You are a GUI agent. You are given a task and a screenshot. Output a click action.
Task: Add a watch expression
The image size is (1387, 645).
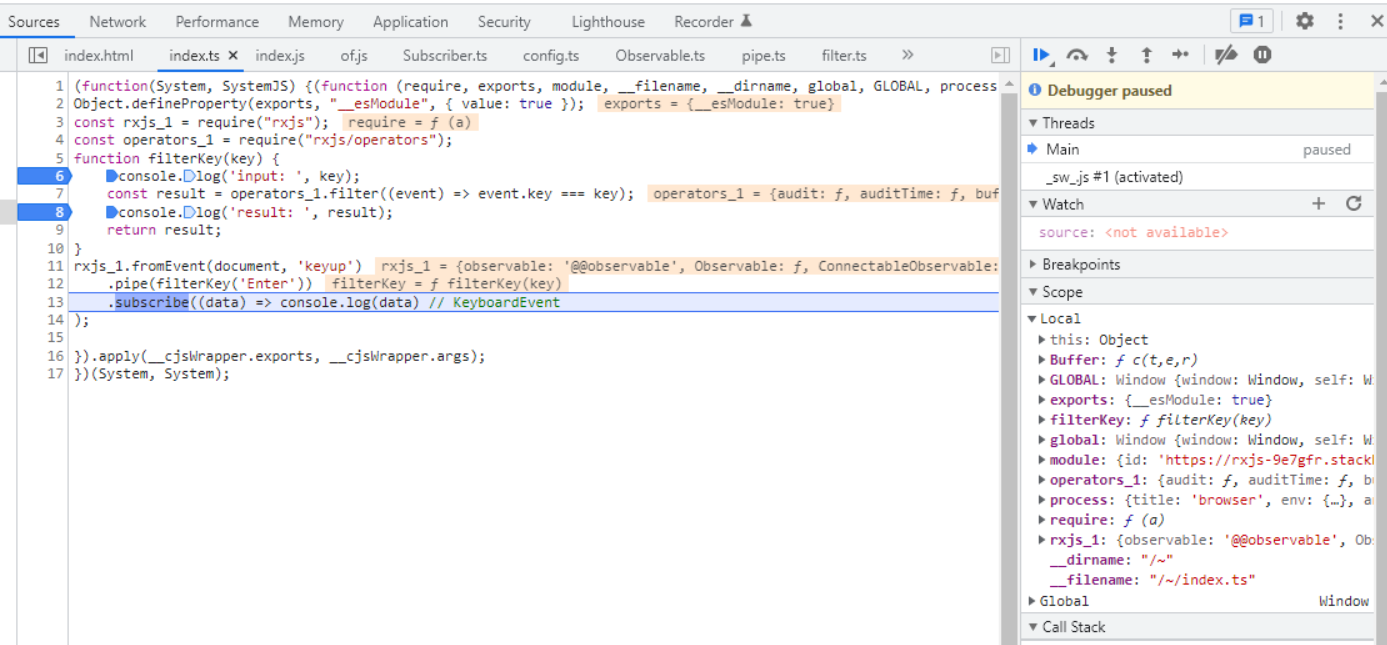pyautogui.click(x=1318, y=204)
